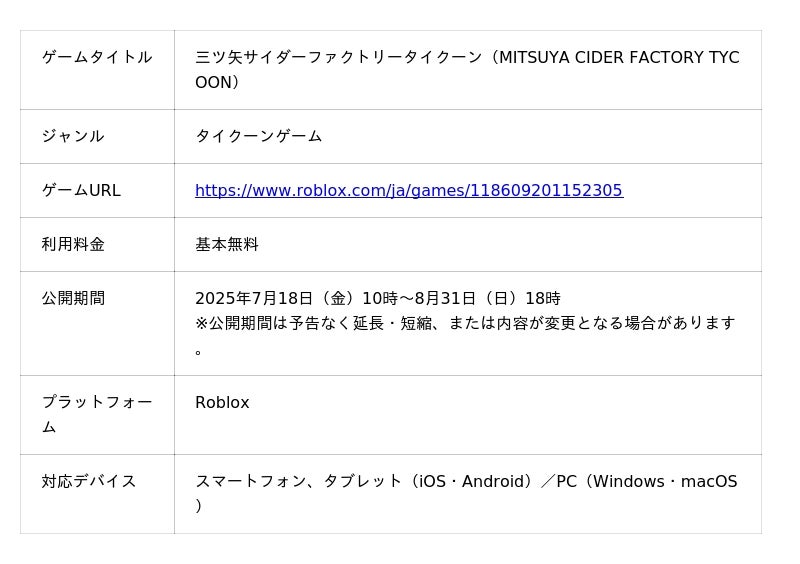Select the タイクーンゲーム genre value
Image resolution: width=800 pixels, height=564 pixels.
point(258,136)
